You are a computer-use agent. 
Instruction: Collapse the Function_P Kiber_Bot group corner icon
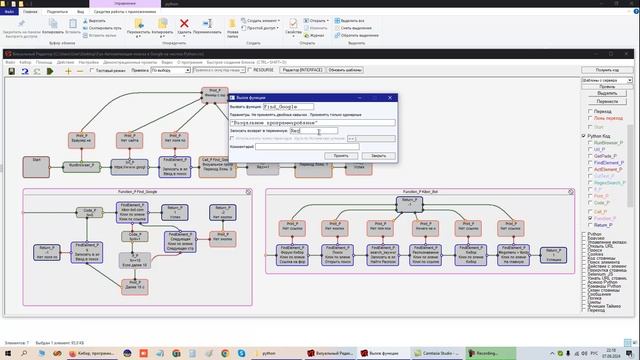click(571, 191)
